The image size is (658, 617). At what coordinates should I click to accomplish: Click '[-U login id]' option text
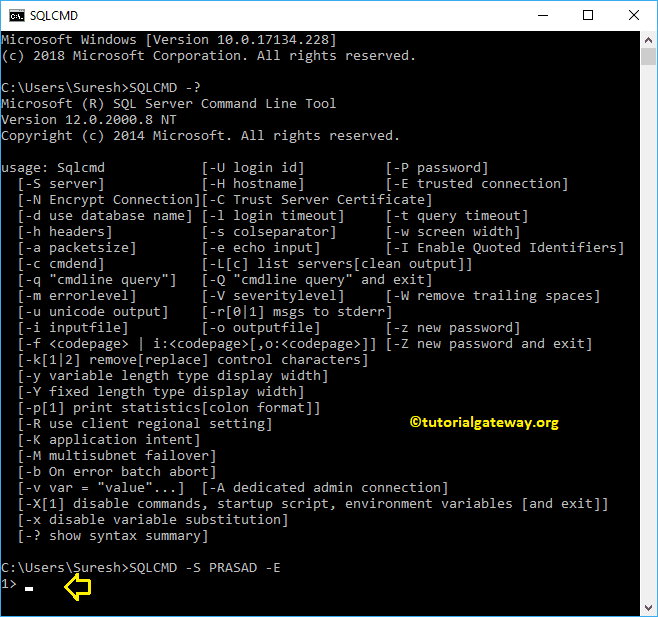[253, 168]
